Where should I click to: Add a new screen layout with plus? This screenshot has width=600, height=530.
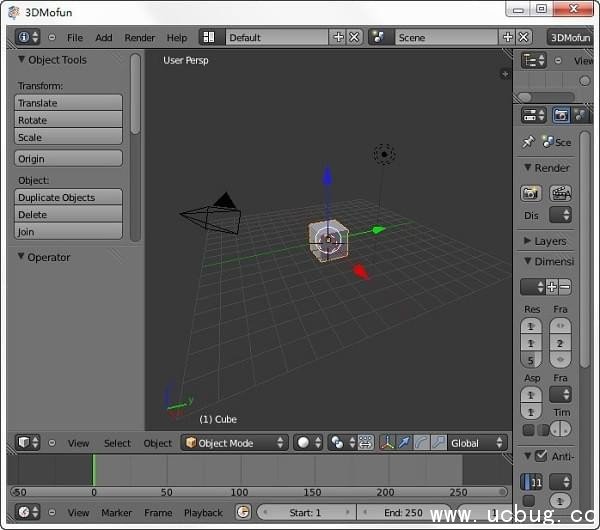point(338,38)
